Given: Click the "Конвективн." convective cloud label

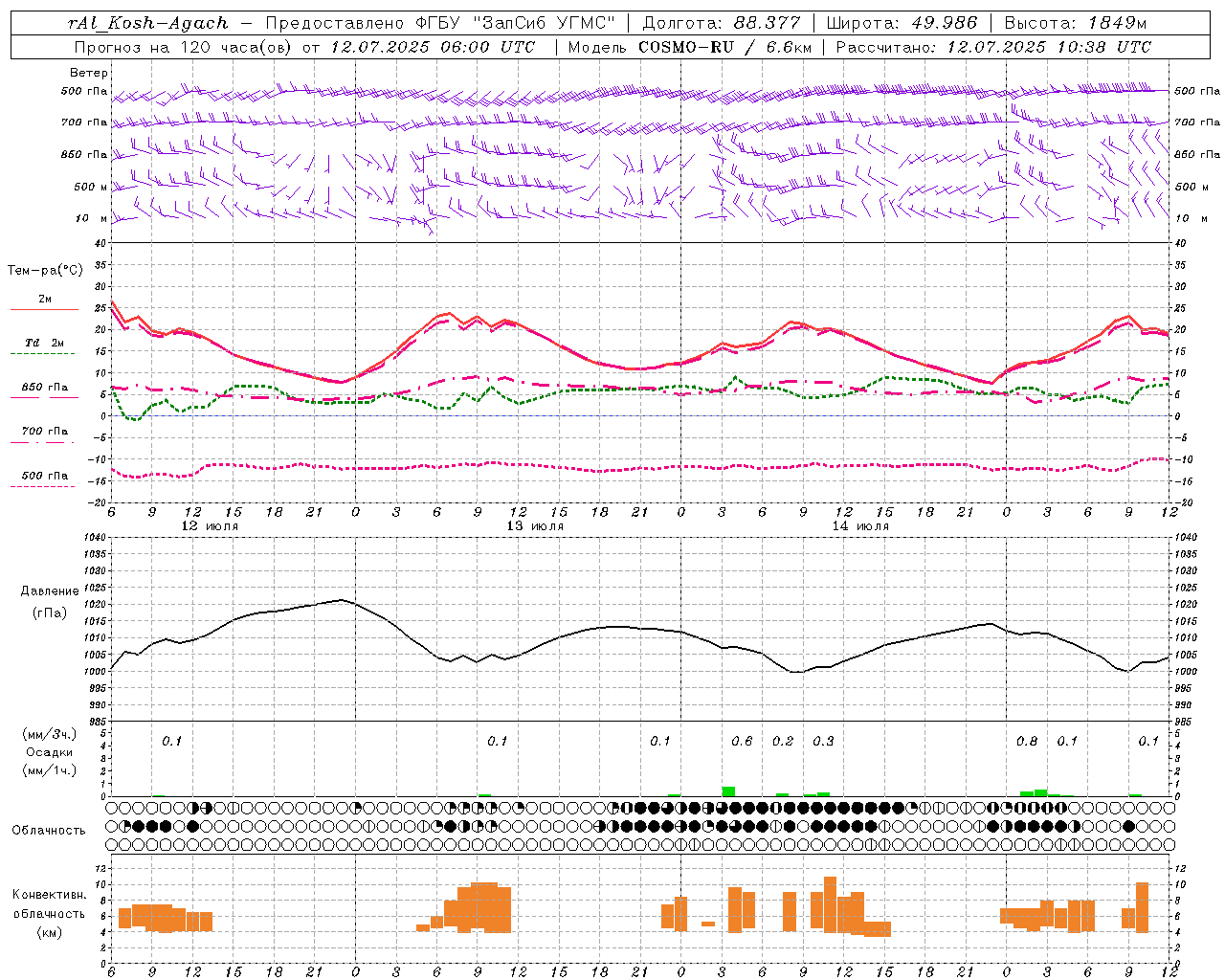Looking at the screenshot, I should [x=49, y=895].
